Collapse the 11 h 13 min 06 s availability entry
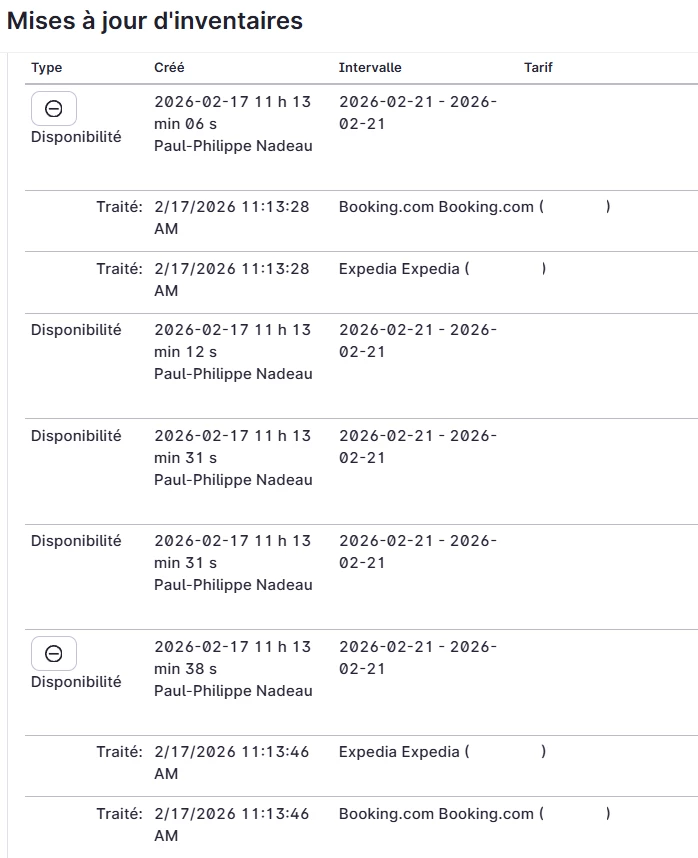The image size is (698, 858). [54, 108]
